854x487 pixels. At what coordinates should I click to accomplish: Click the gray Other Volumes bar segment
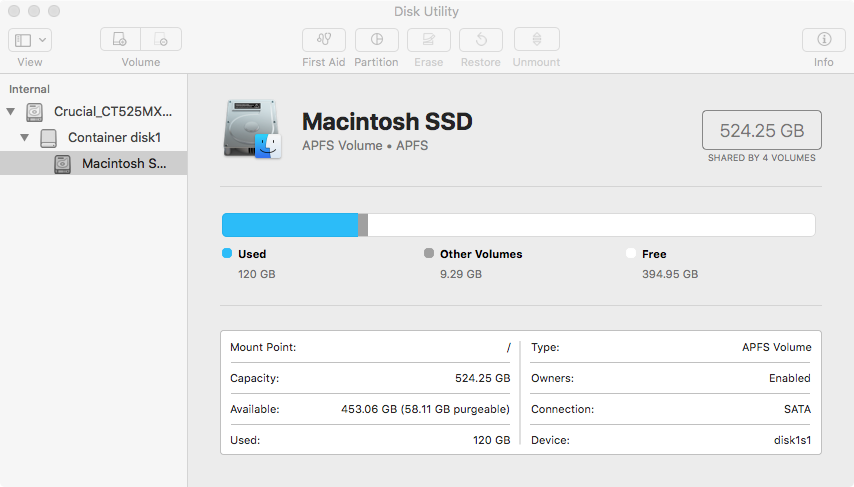pyautogui.click(x=363, y=225)
